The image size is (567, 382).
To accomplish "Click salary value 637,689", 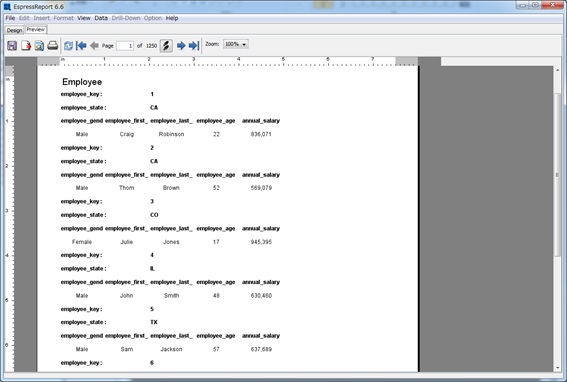I will click(261, 349).
